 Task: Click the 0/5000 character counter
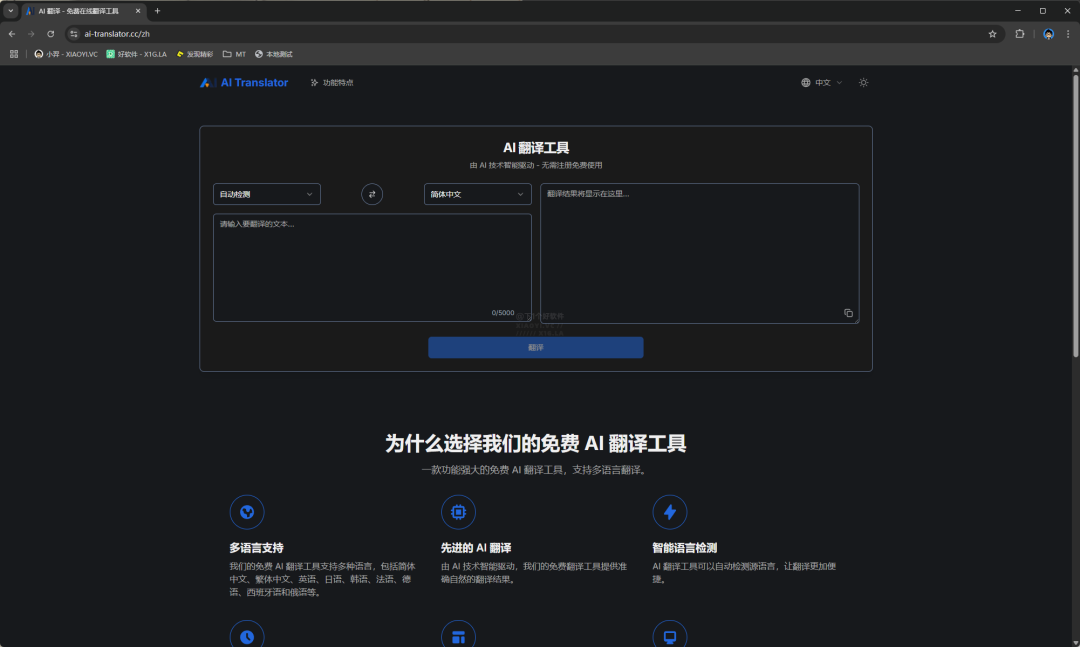tap(503, 313)
